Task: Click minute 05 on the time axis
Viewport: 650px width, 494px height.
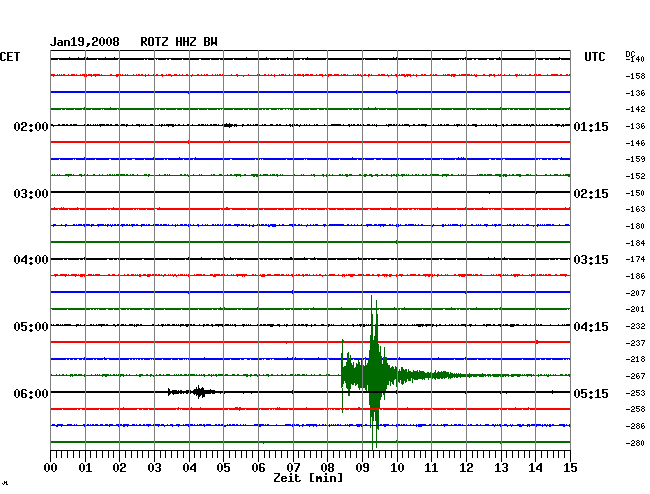Action: [x=223, y=468]
